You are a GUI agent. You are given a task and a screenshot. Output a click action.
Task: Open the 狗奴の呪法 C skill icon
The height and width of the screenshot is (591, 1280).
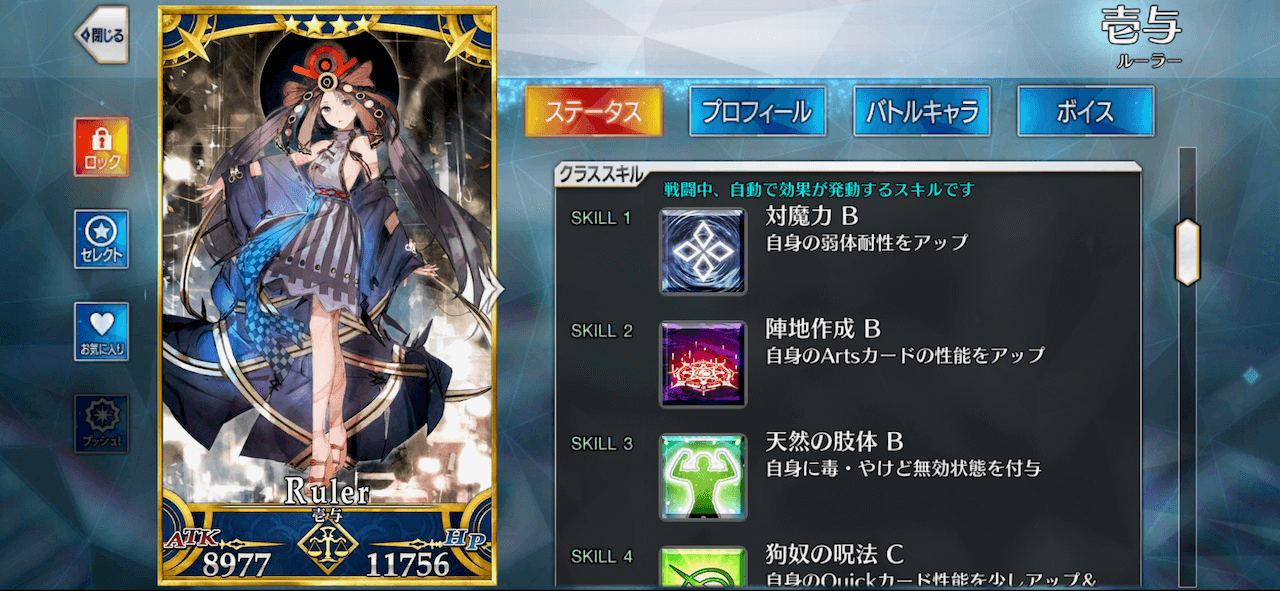tap(702, 566)
